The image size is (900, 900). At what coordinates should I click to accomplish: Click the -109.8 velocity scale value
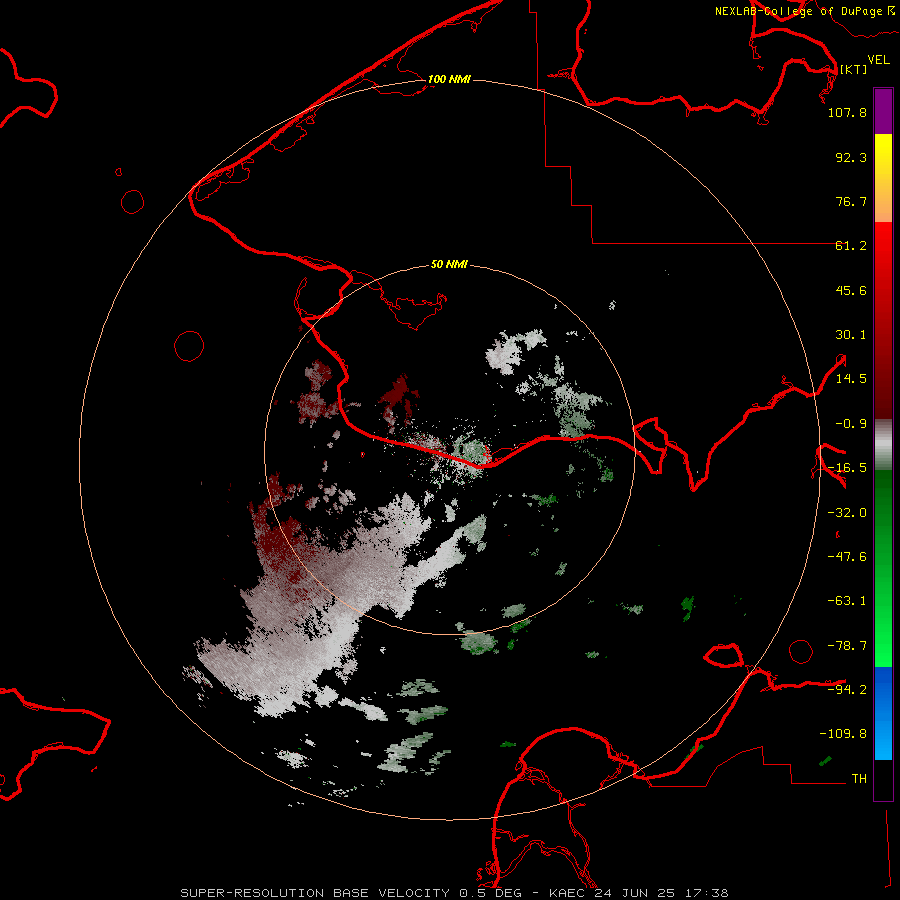click(843, 734)
